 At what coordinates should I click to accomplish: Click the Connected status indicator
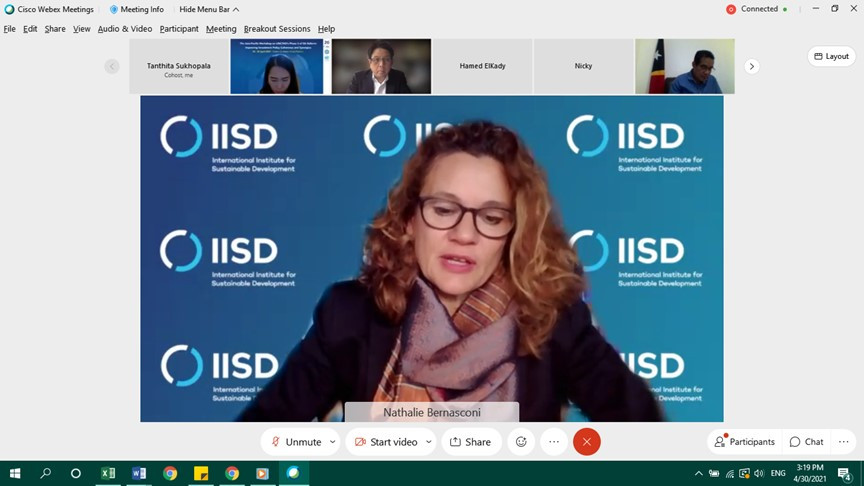(757, 9)
